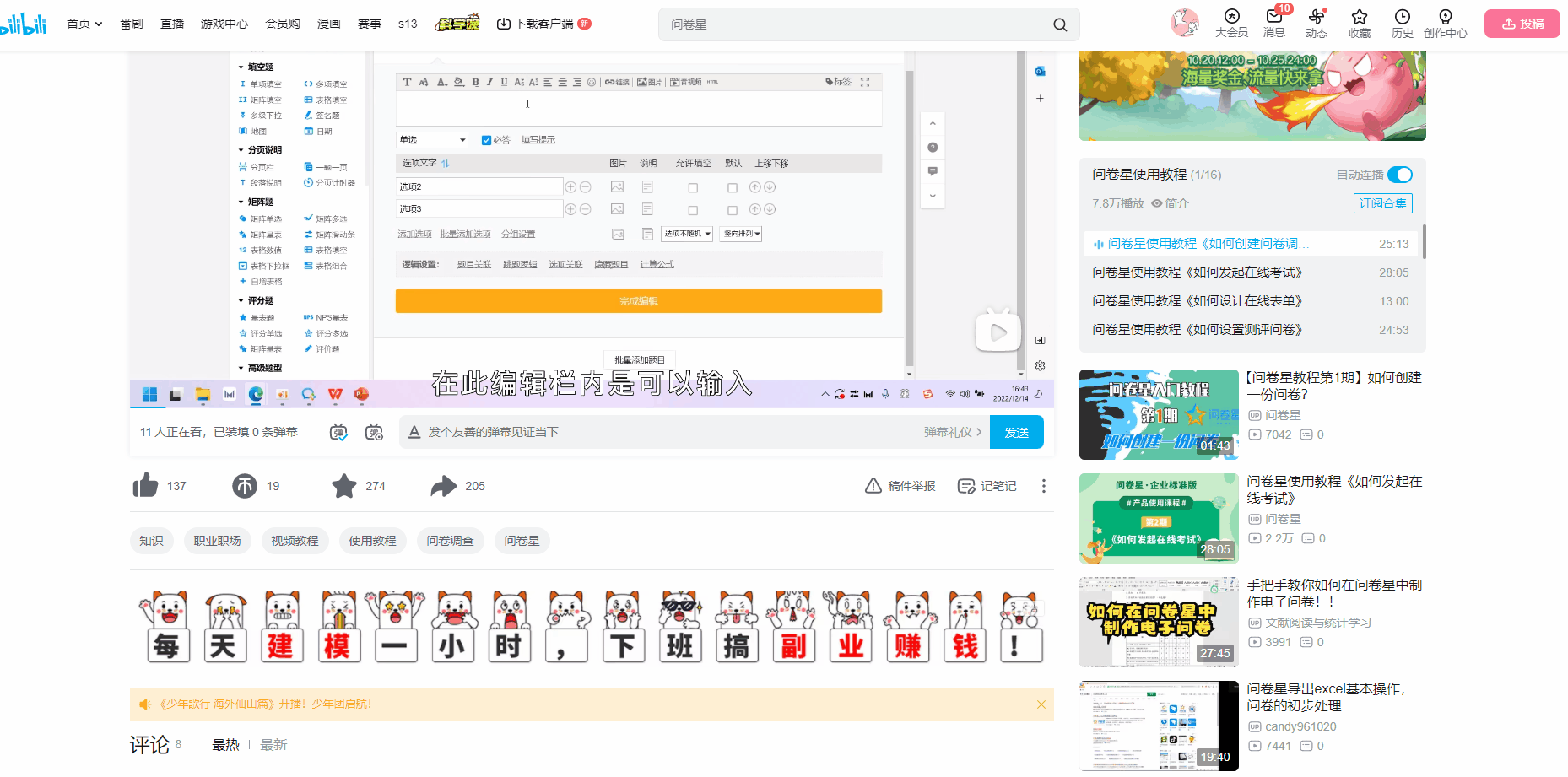
Task: Click the bold icon in video editor toolbar
Action: 476,82
